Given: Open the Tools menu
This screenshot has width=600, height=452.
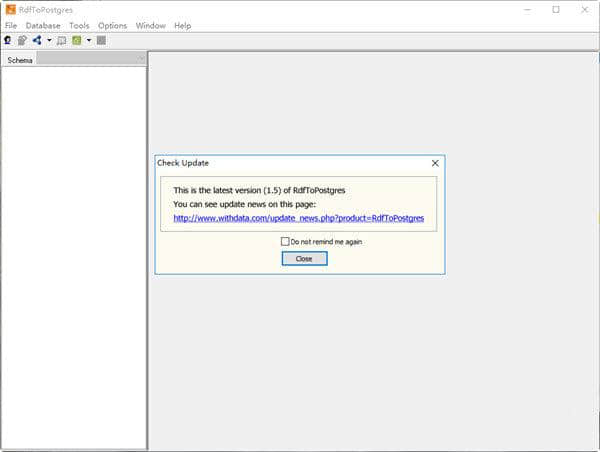Looking at the screenshot, I should click(79, 25).
